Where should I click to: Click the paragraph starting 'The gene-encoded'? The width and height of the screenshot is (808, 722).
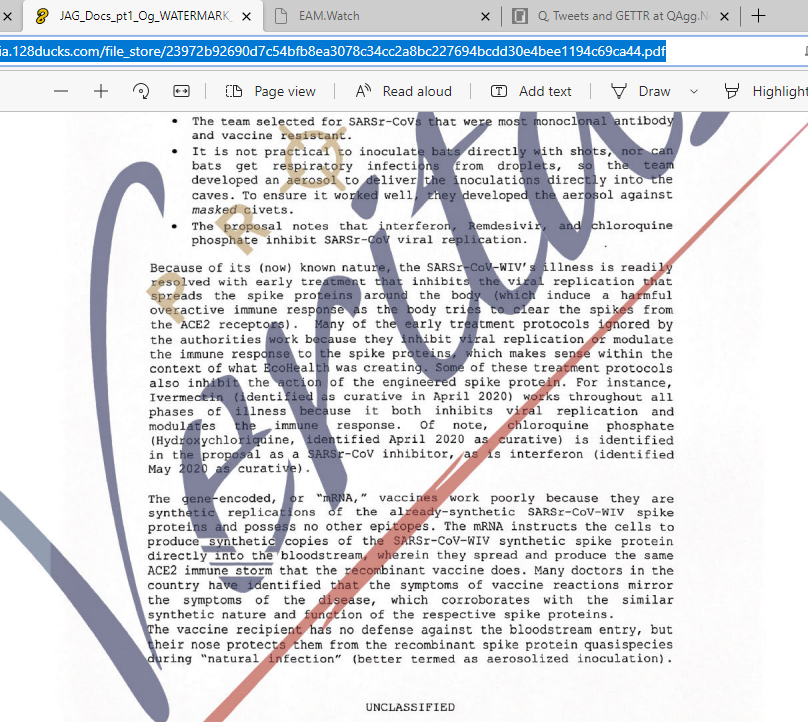(410, 556)
